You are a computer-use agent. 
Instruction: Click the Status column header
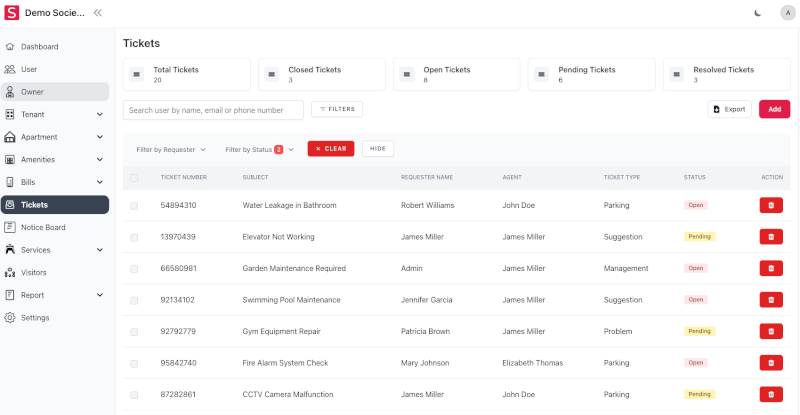(x=694, y=177)
